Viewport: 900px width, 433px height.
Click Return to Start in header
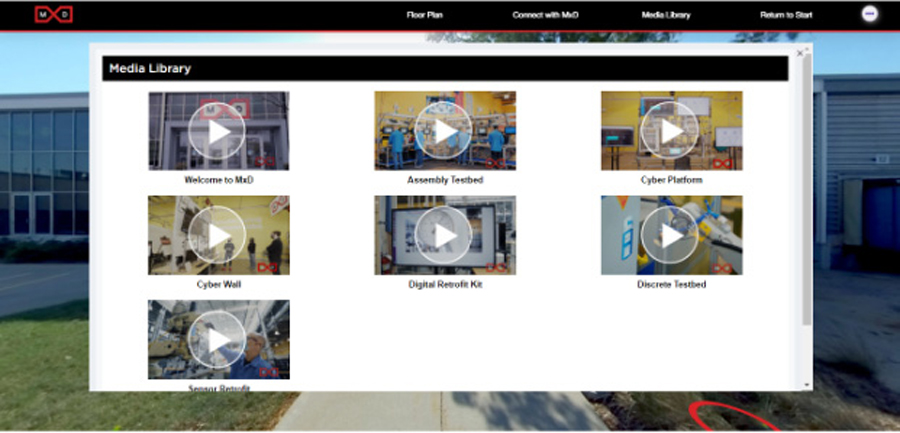pos(786,16)
